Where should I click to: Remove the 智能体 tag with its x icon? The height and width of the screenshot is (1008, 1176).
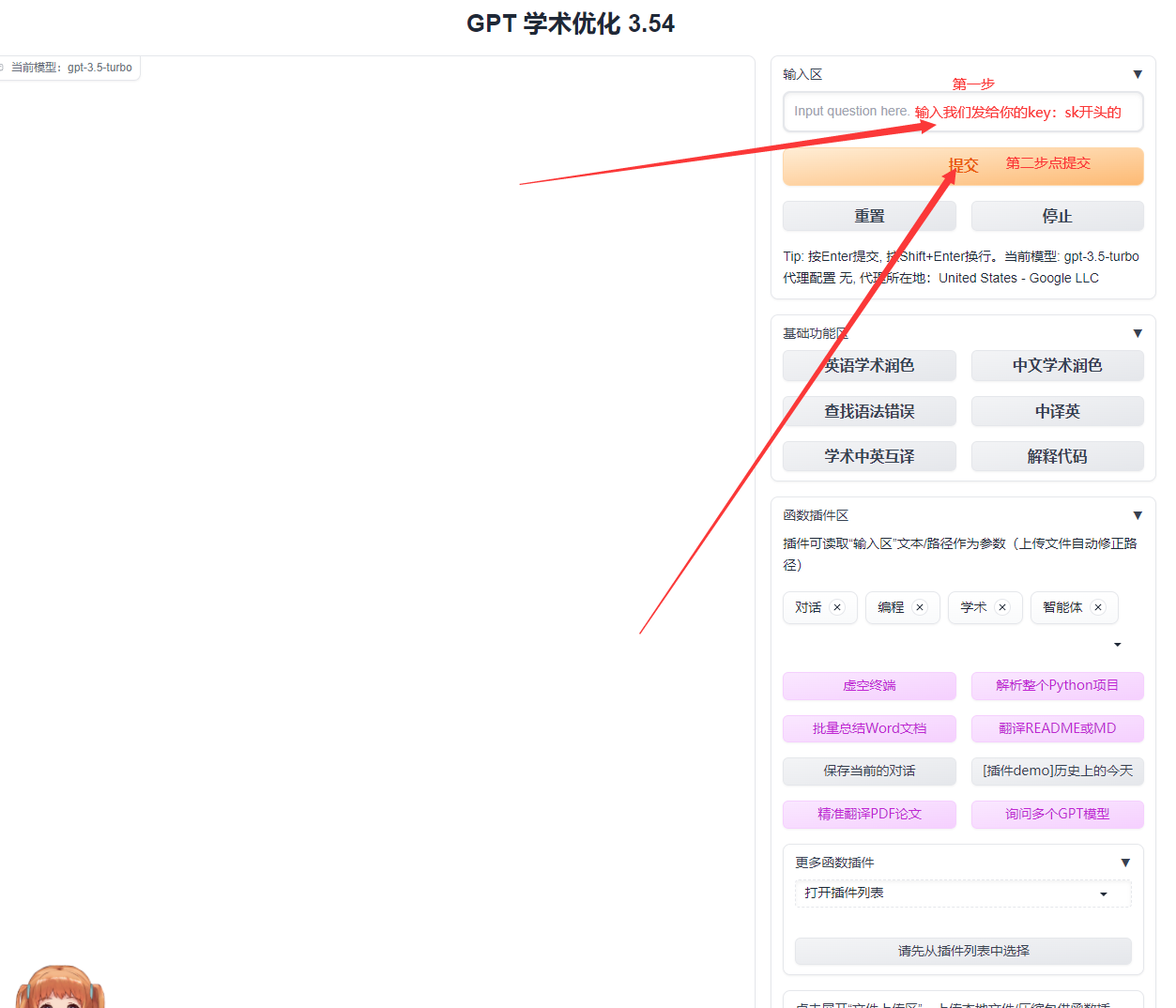tap(1098, 607)
